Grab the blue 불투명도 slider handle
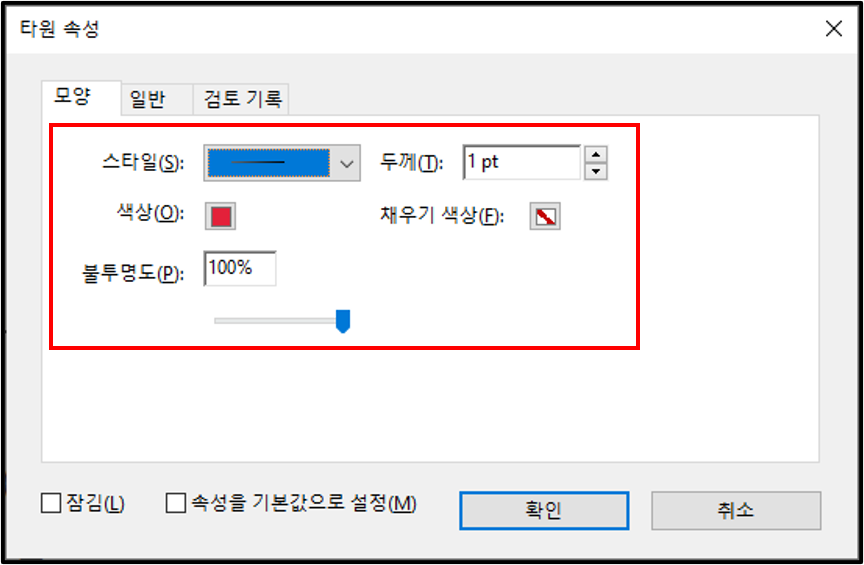The height and width of the screenshot is (565, 864). tap(343, 321)
